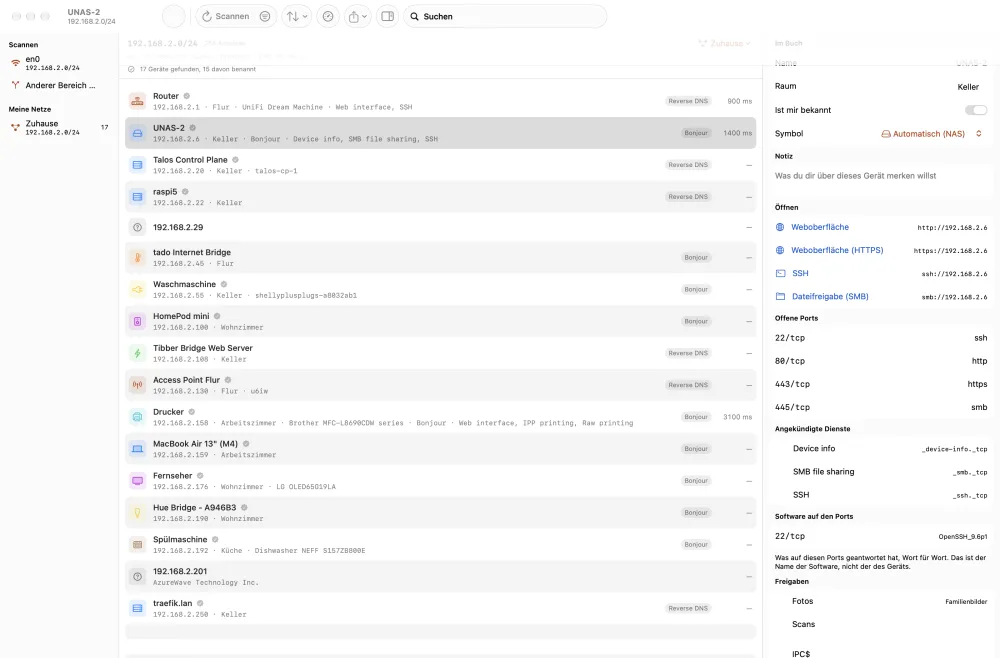The image size is (1000, 658).
Task: Click the Spülmaschine appliance icon
Action: pos(137,545)
